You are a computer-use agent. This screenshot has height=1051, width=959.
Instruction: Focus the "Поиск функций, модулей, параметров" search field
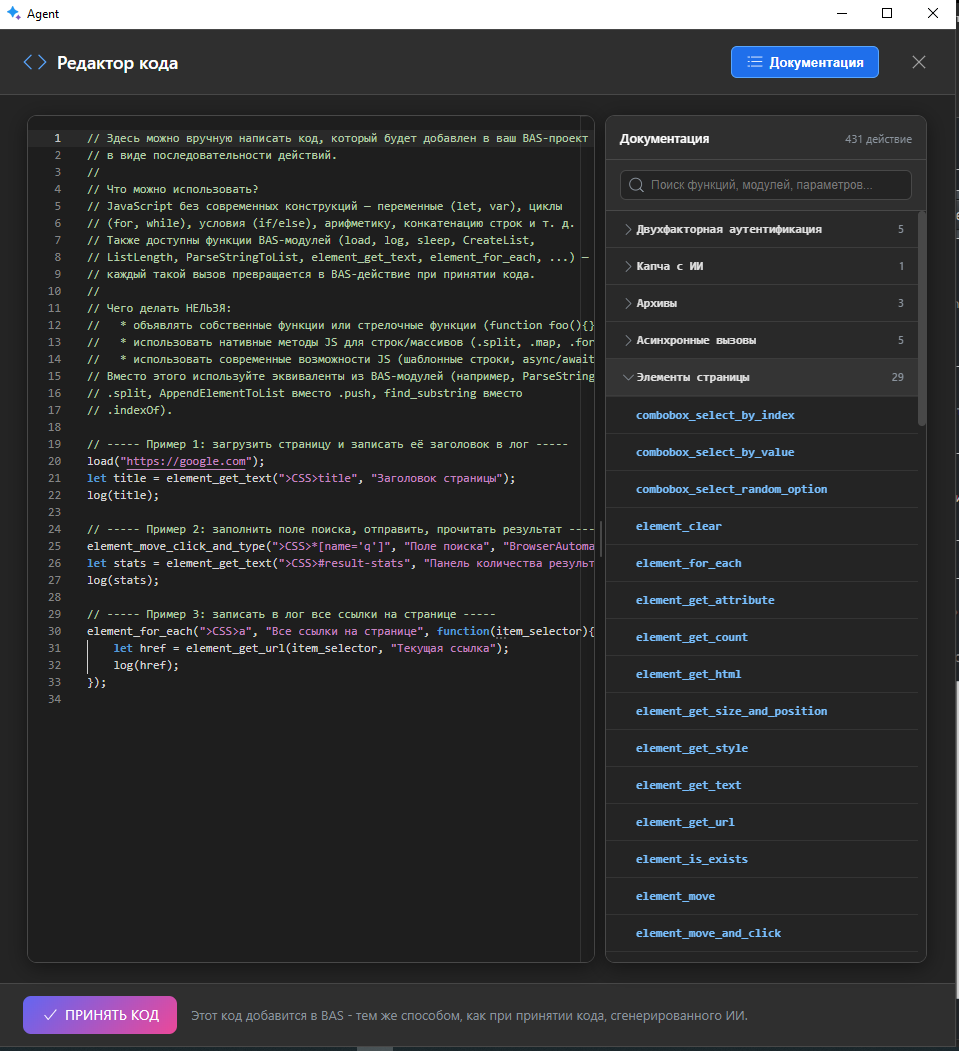click(765, 185)
